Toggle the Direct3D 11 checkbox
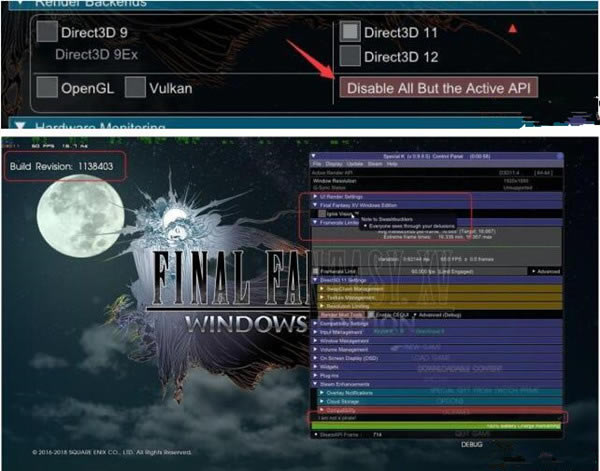Viewport: 600px width, 471px height. 349,32
